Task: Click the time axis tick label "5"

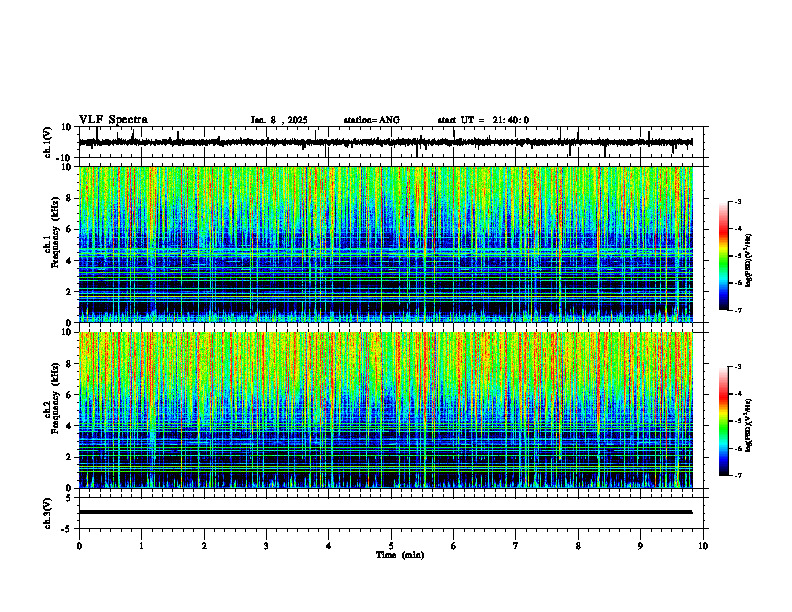Action: tap(391, 546)
